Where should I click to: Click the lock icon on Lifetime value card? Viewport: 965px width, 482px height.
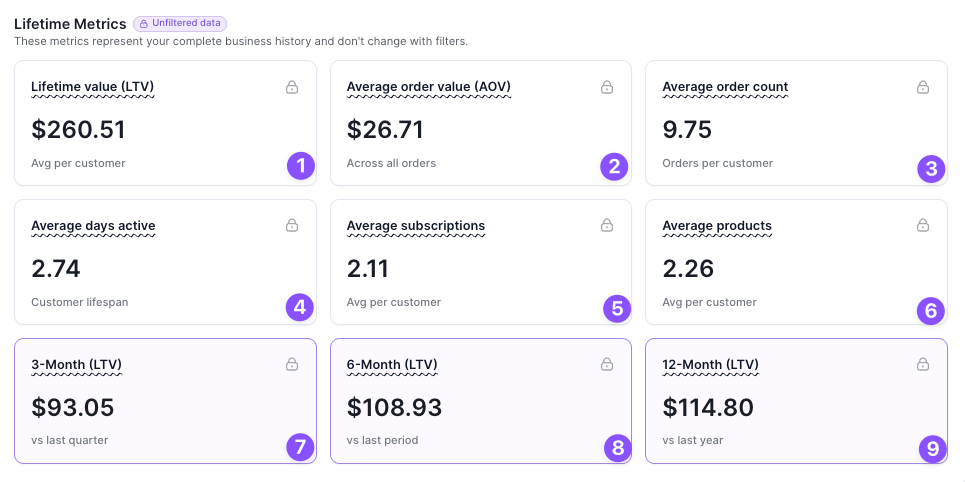[x=292, y=87]
